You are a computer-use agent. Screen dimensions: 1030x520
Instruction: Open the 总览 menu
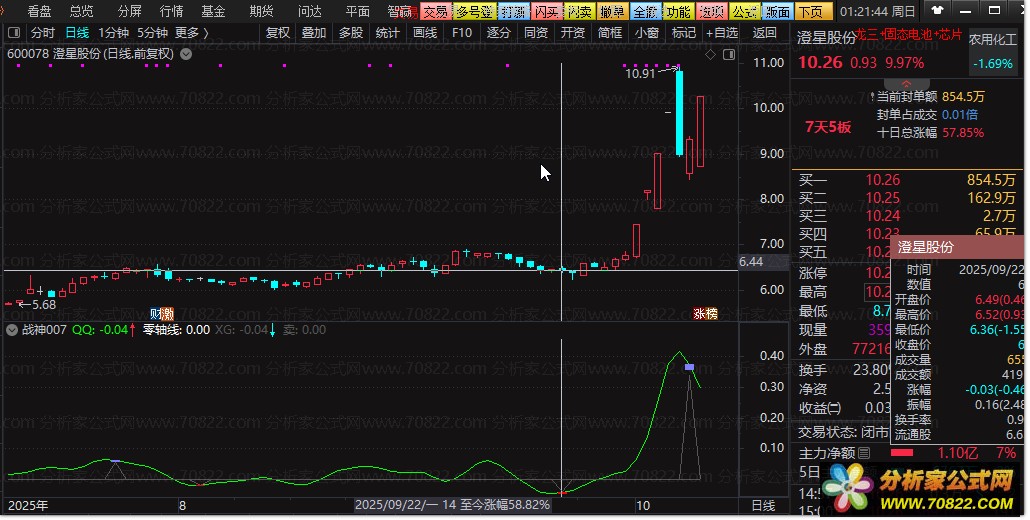click(x=81, y=11)
